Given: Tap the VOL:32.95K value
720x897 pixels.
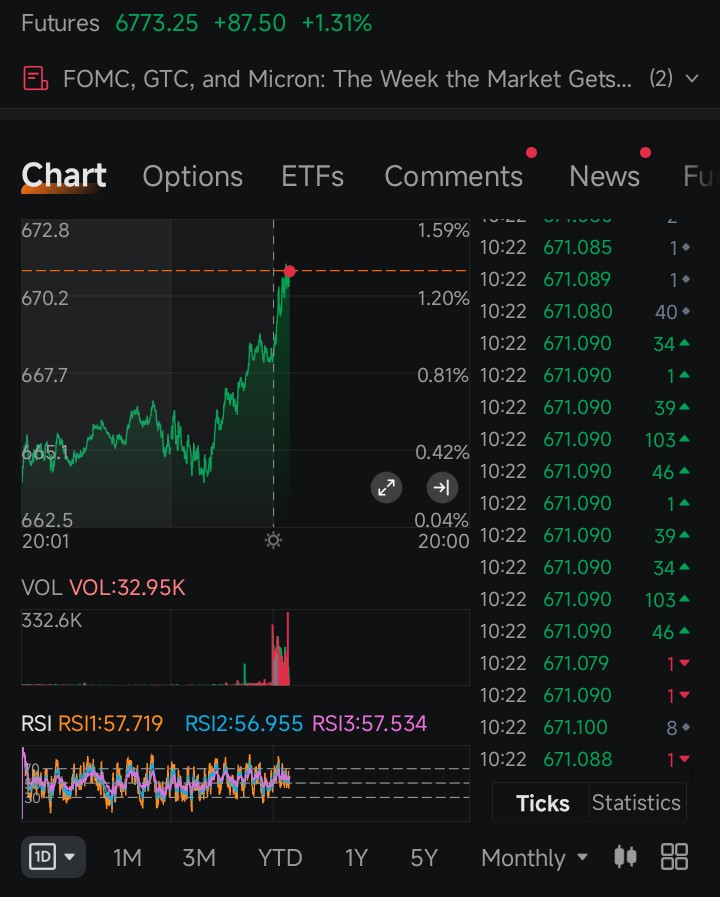Looking at the screenshot, I should click(x=127, y=588).
